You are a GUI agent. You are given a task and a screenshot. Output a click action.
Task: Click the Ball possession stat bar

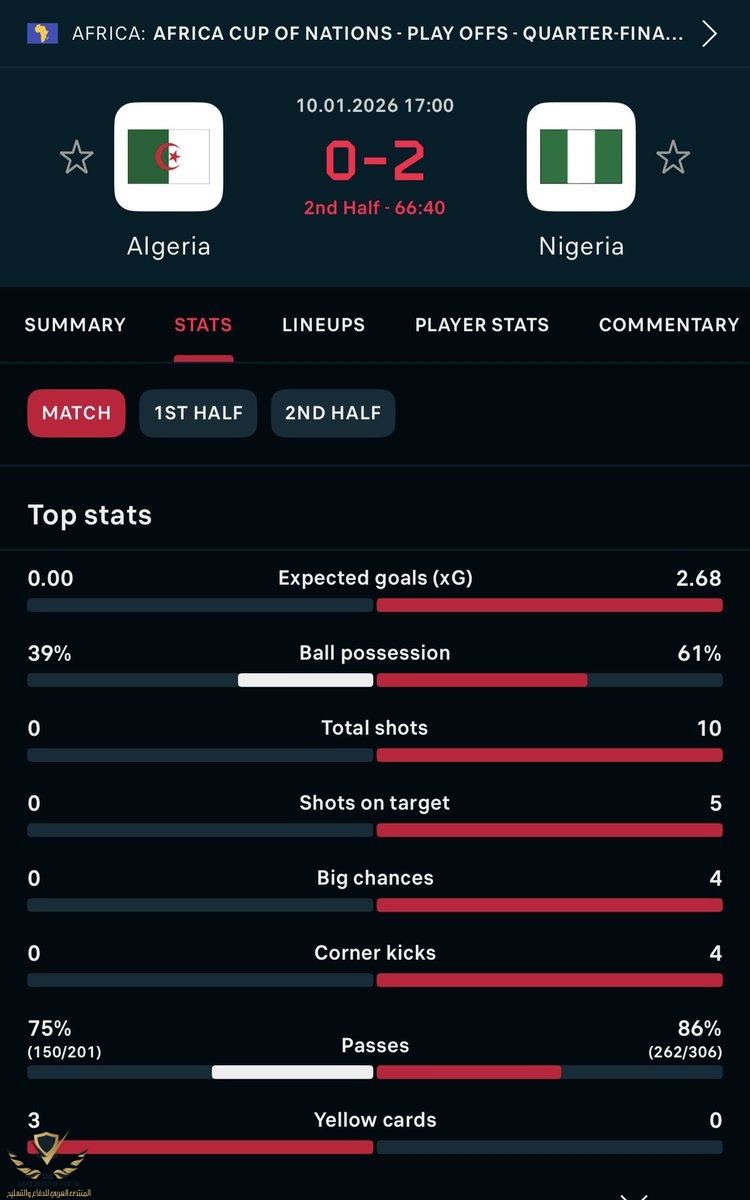[375, 680]
